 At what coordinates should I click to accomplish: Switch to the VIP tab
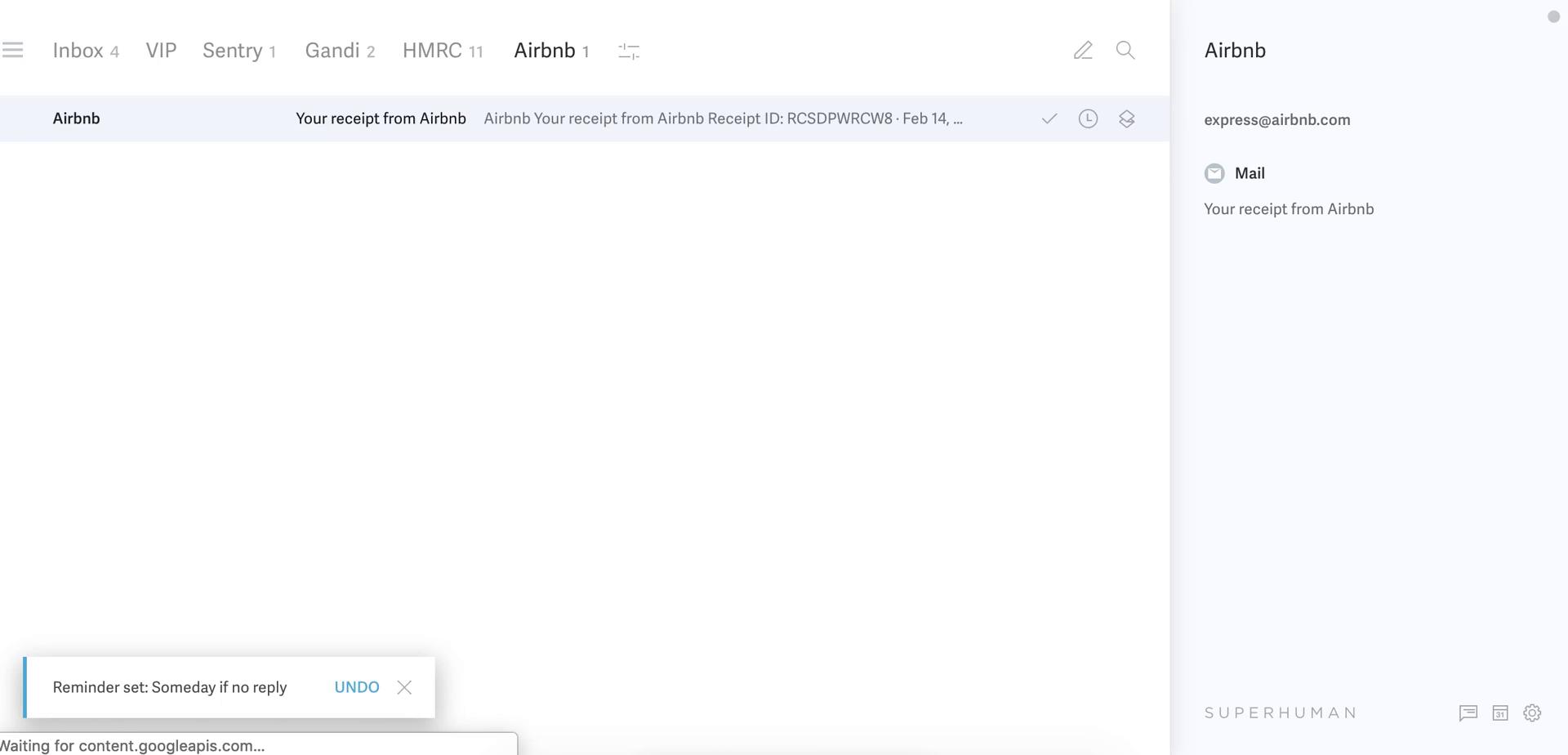tap(161, 51)
